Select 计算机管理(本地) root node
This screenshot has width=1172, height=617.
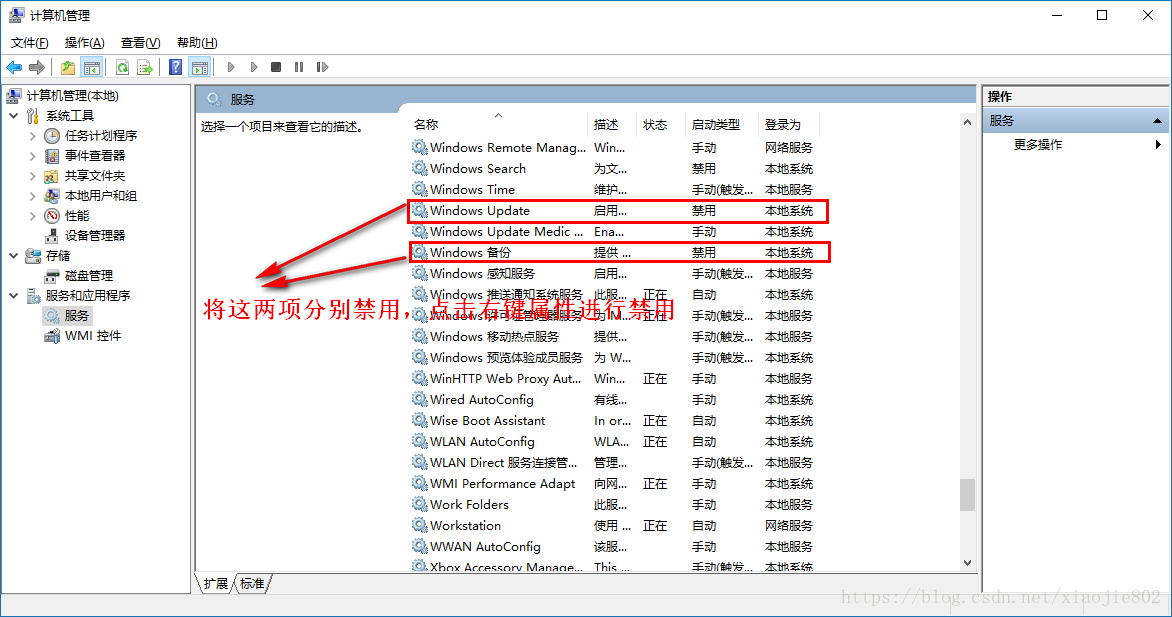(x=73, y=96)
